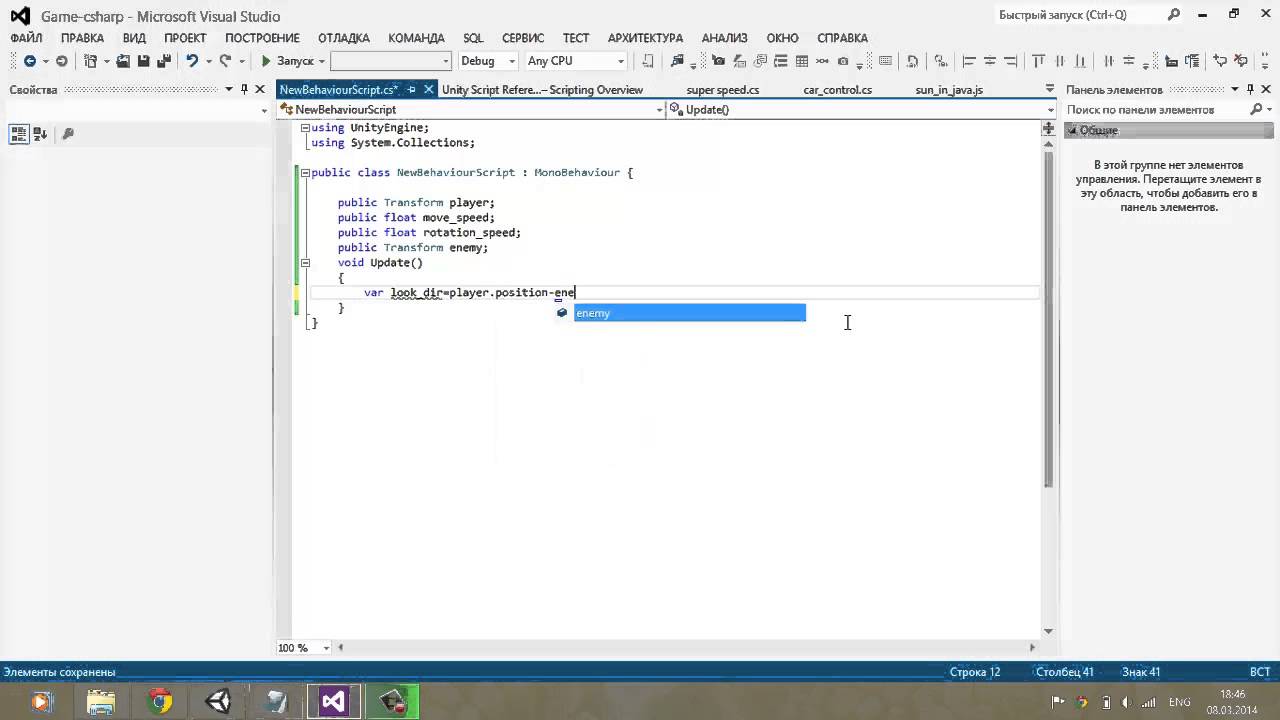Screen dimensions: 1280x720
Task: Click the align centers toolbar icon
Action: tap(990, 61)
